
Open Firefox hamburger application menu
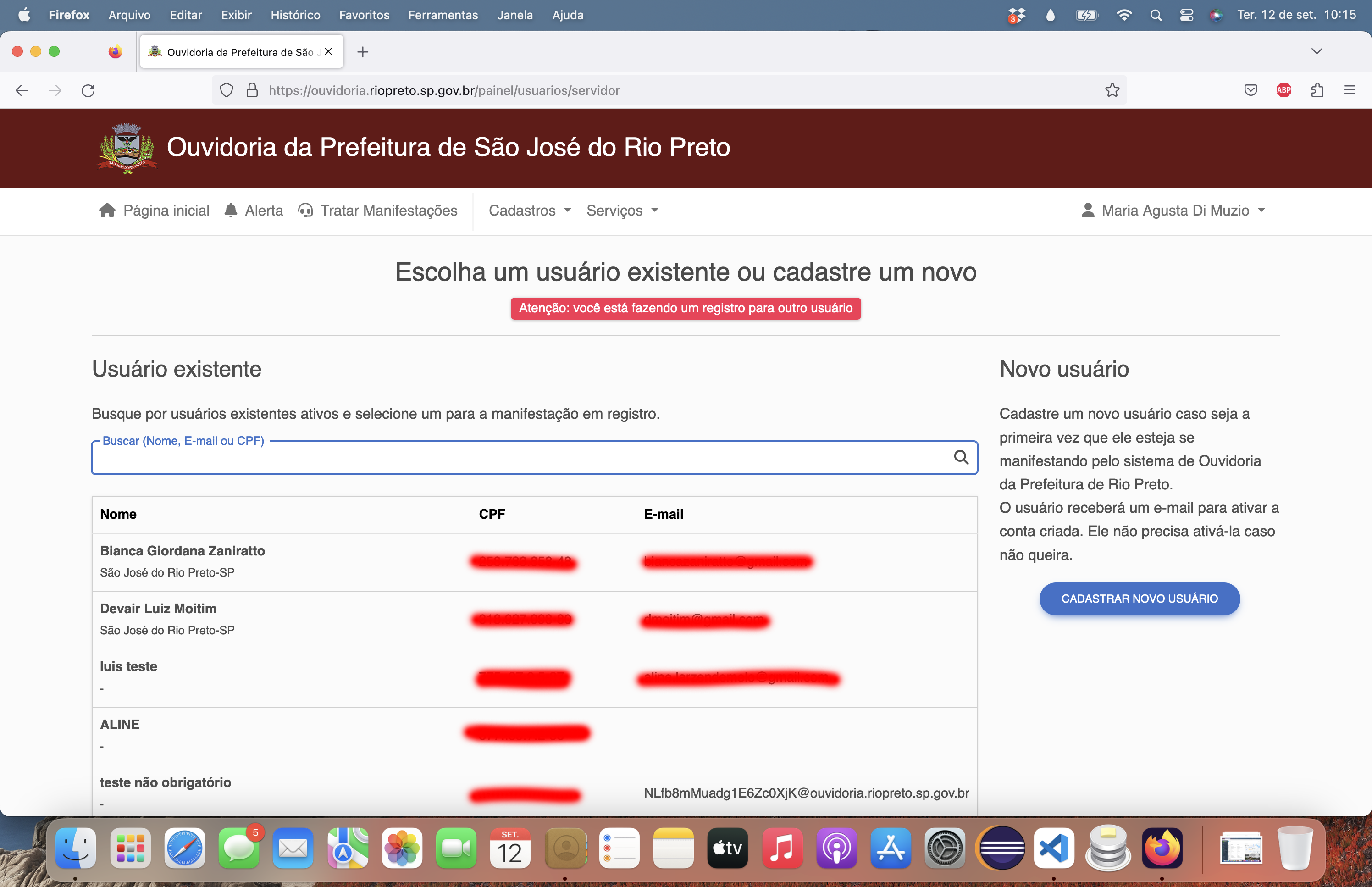click(1350, 90)
